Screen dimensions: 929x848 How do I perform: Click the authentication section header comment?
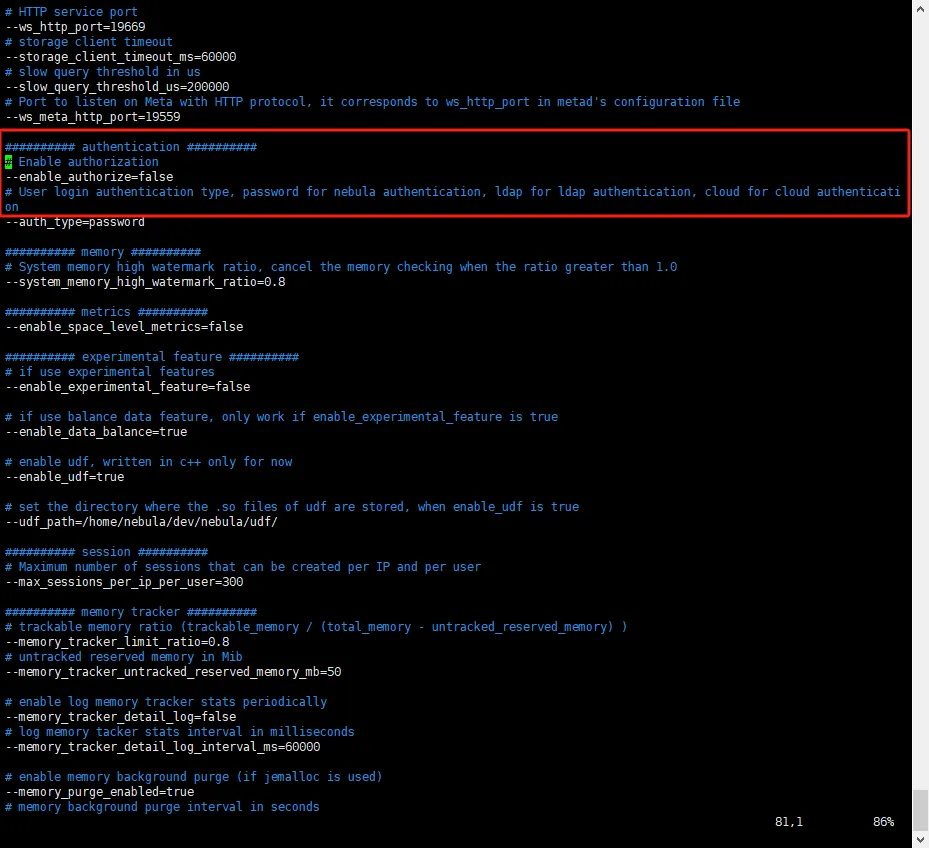click(x=131, y=147)
